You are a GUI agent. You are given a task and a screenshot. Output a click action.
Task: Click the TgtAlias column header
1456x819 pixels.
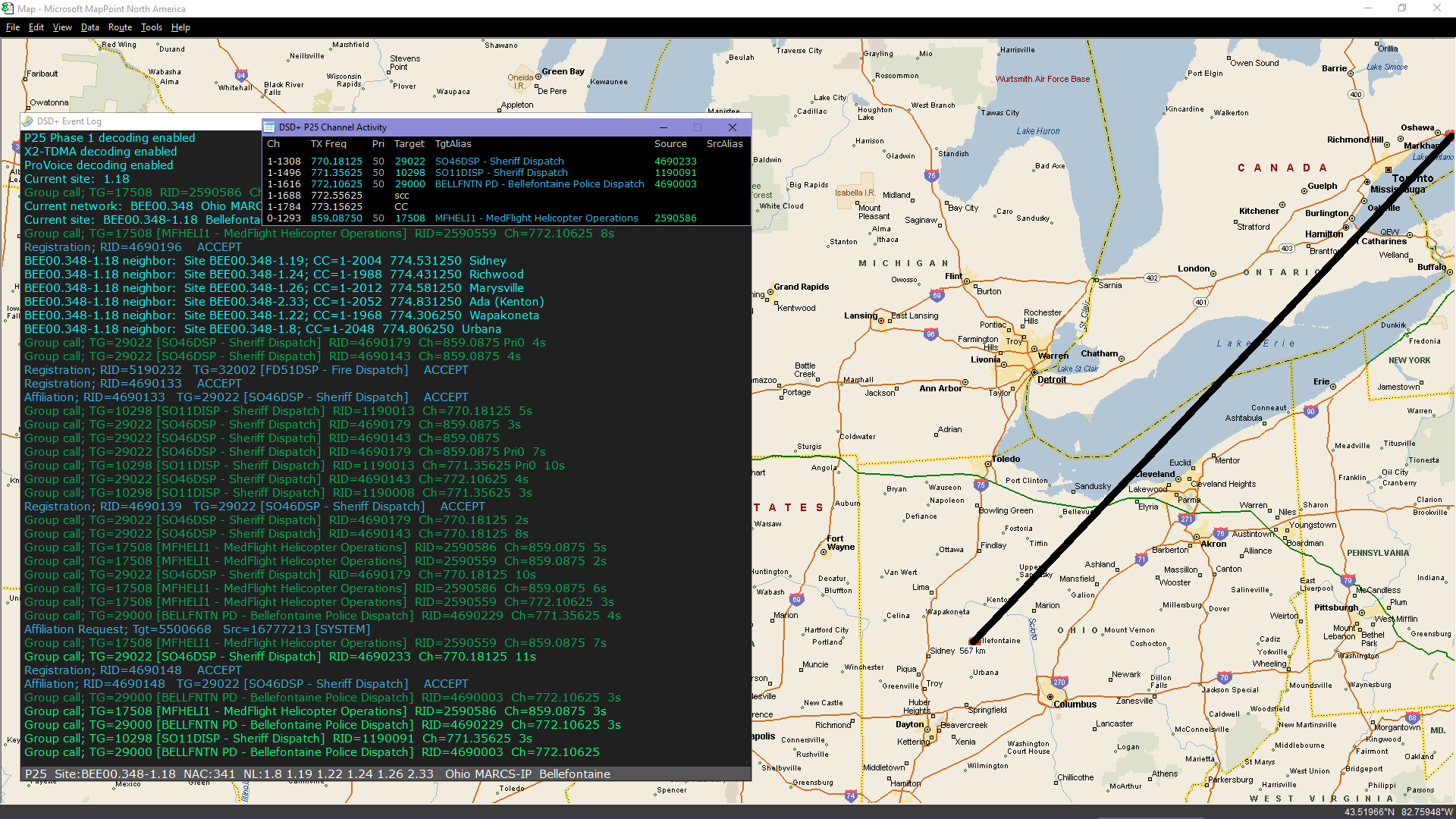click(453, 144)
